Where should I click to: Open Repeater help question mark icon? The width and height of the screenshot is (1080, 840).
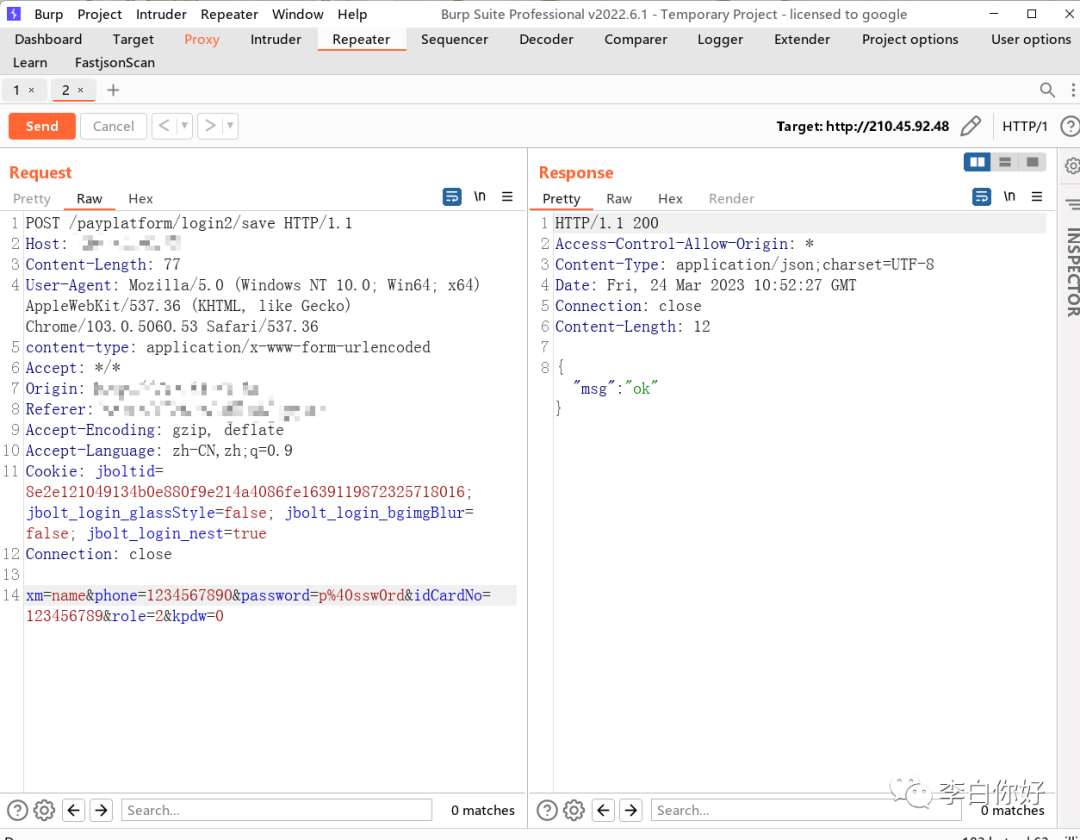(1070, 126)
